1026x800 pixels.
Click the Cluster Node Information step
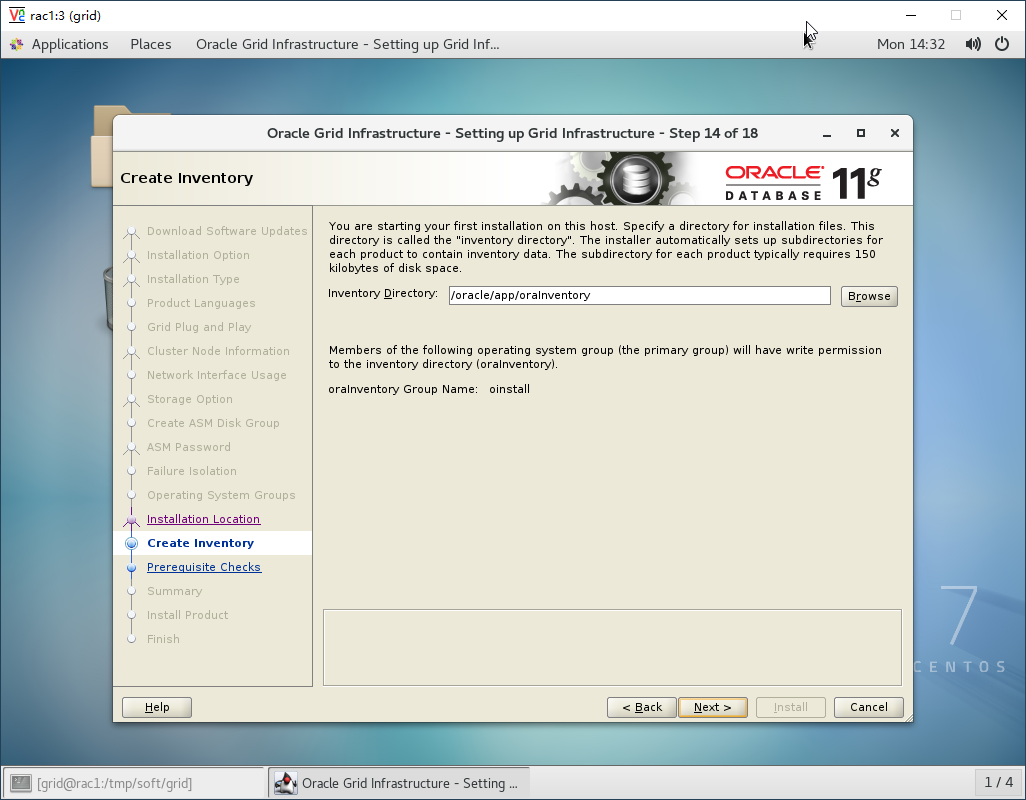click(x=218, y=351)
